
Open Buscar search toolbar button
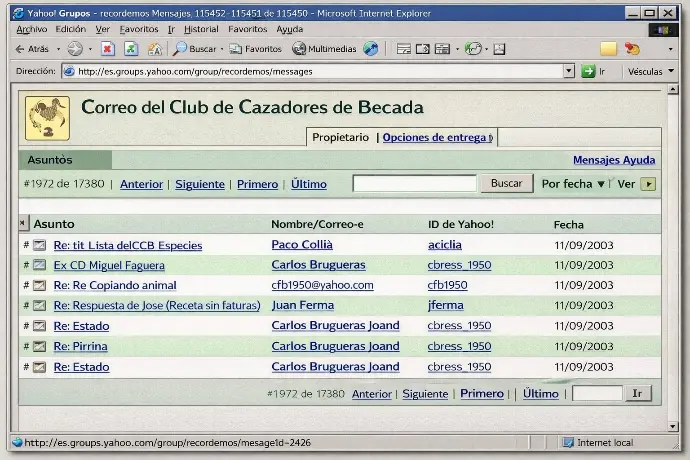195,49
